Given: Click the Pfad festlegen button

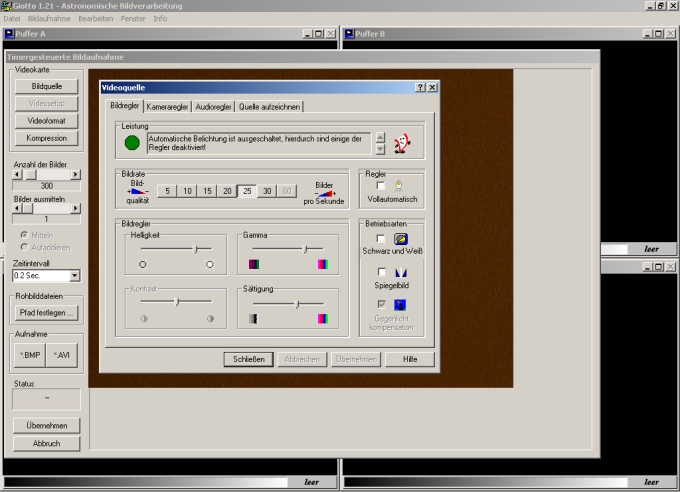Looking at the screenshot, I should (46, 313).
